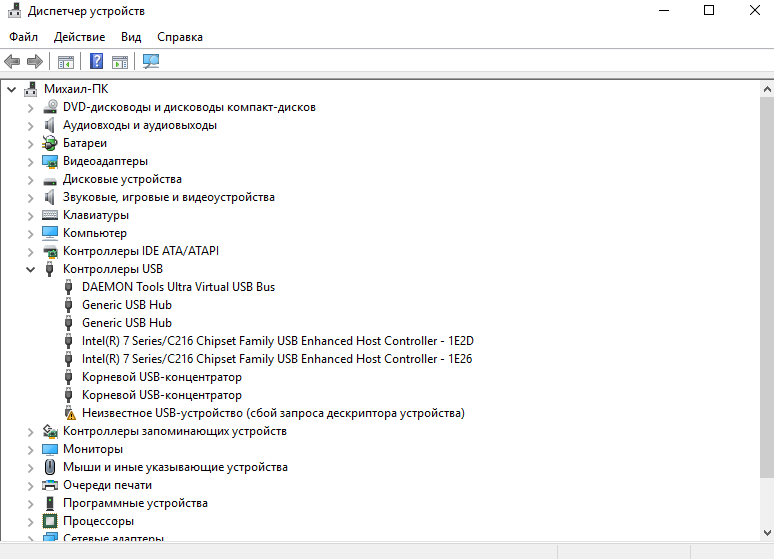
Task: Click the DAEMON Tools USB plug icon
Action: (69, 287)
